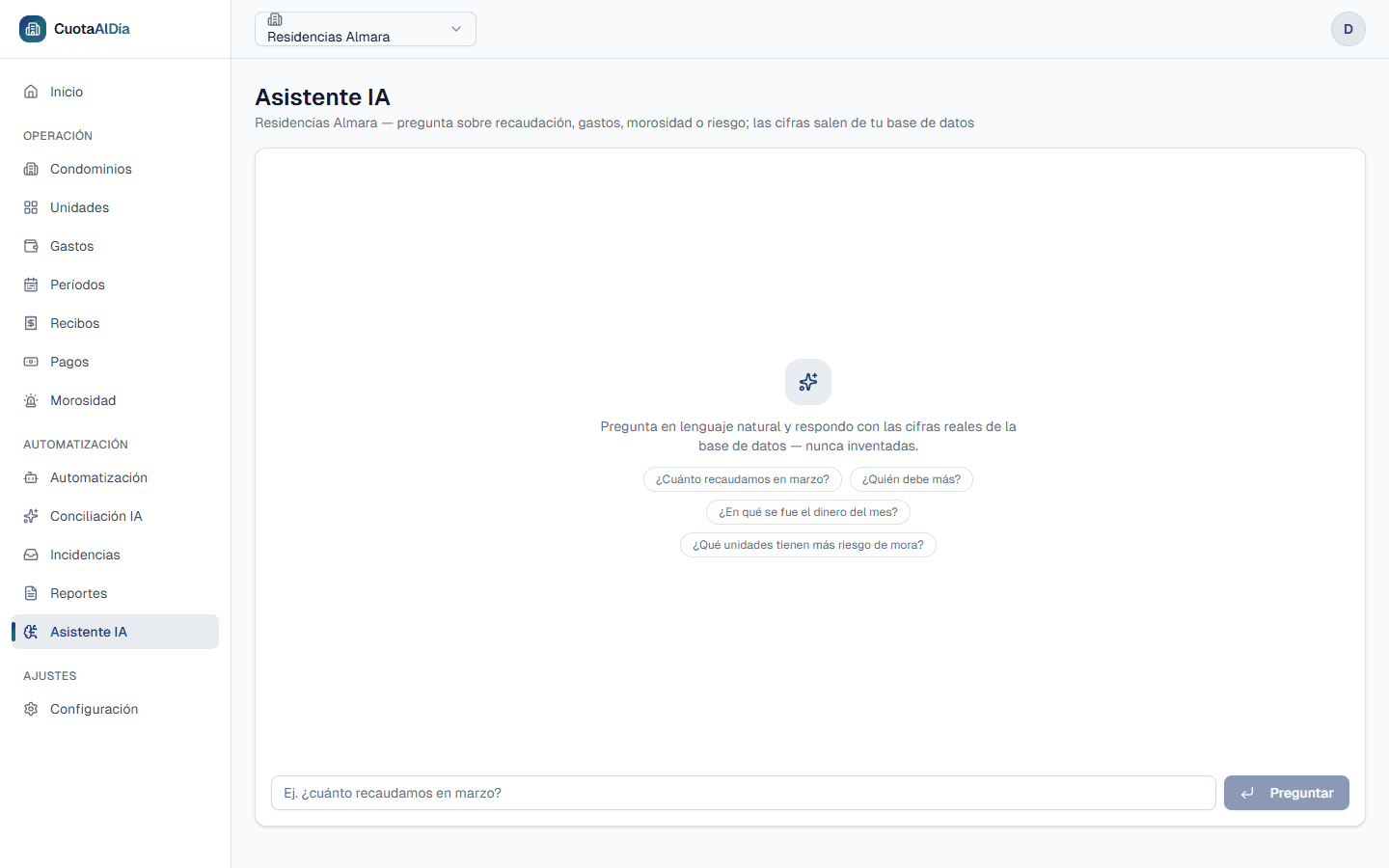Click the OPERACIÓN section label
The width and height of the screenshot is (1389, 868).
coord(58,136)
